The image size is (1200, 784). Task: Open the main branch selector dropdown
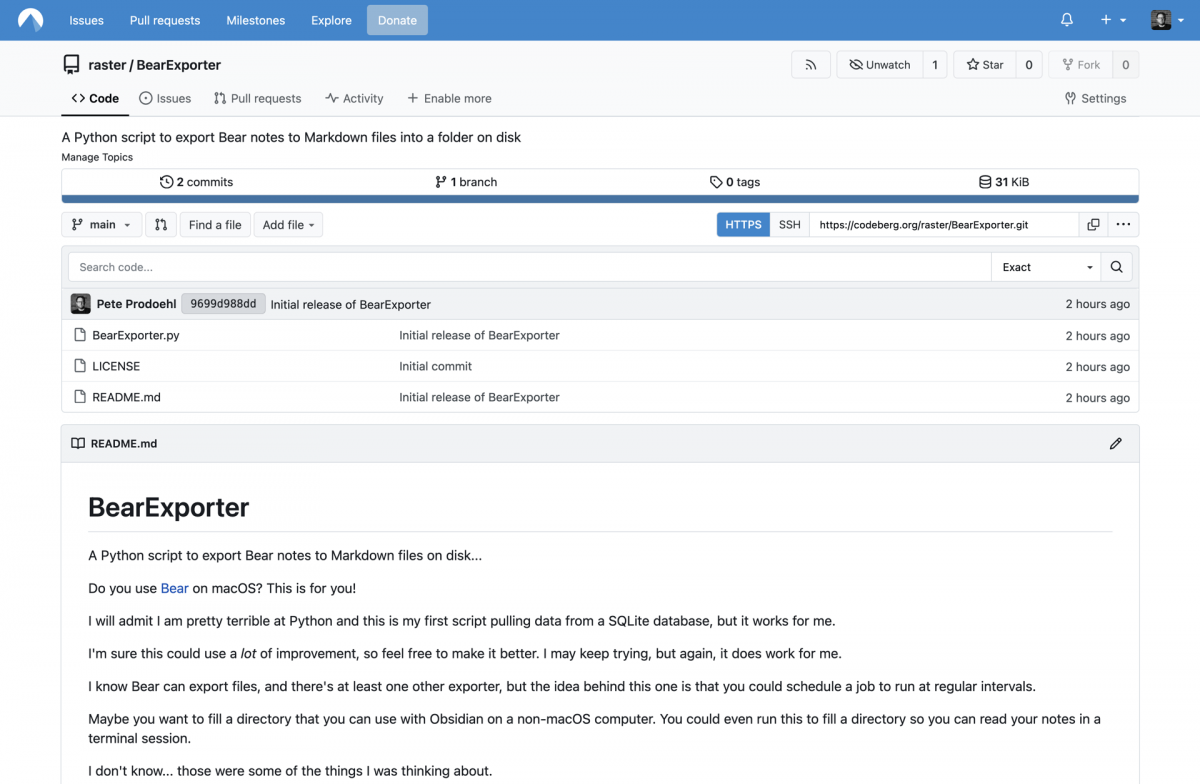[101, 225]
